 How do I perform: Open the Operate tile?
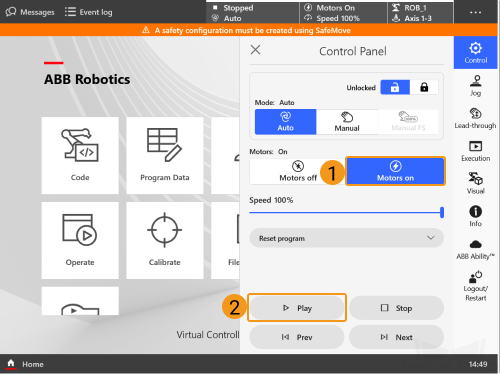pos(80,240)
